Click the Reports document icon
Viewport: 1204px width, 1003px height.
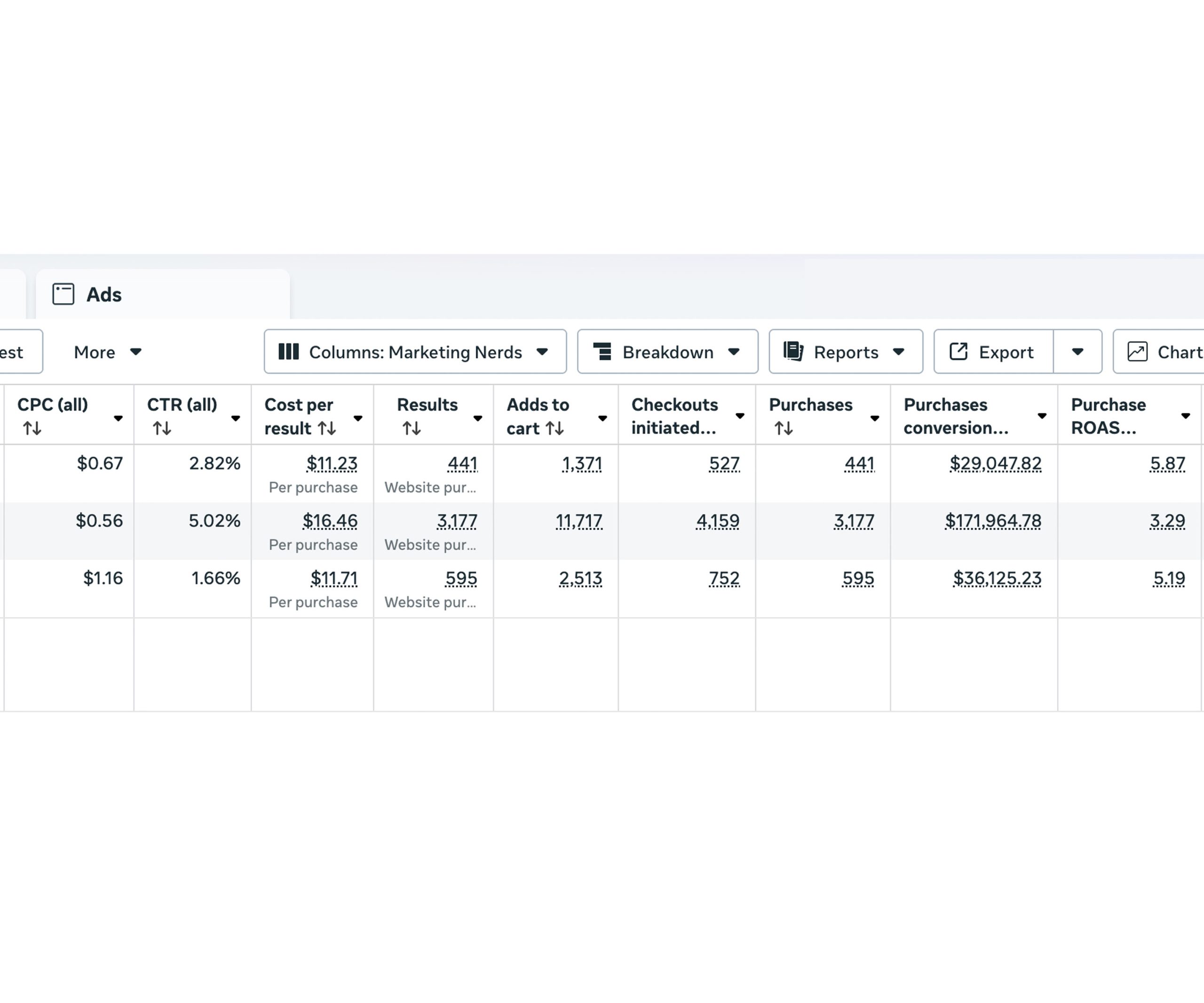[793, 351]
